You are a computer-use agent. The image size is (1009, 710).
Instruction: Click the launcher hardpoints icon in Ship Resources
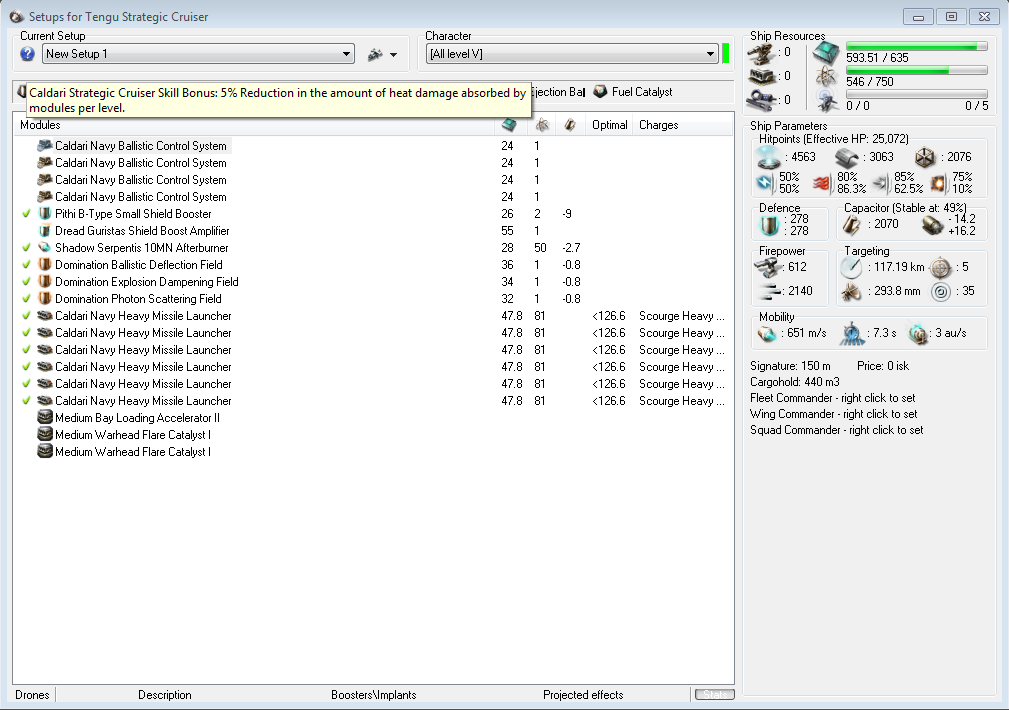(762, 77)
